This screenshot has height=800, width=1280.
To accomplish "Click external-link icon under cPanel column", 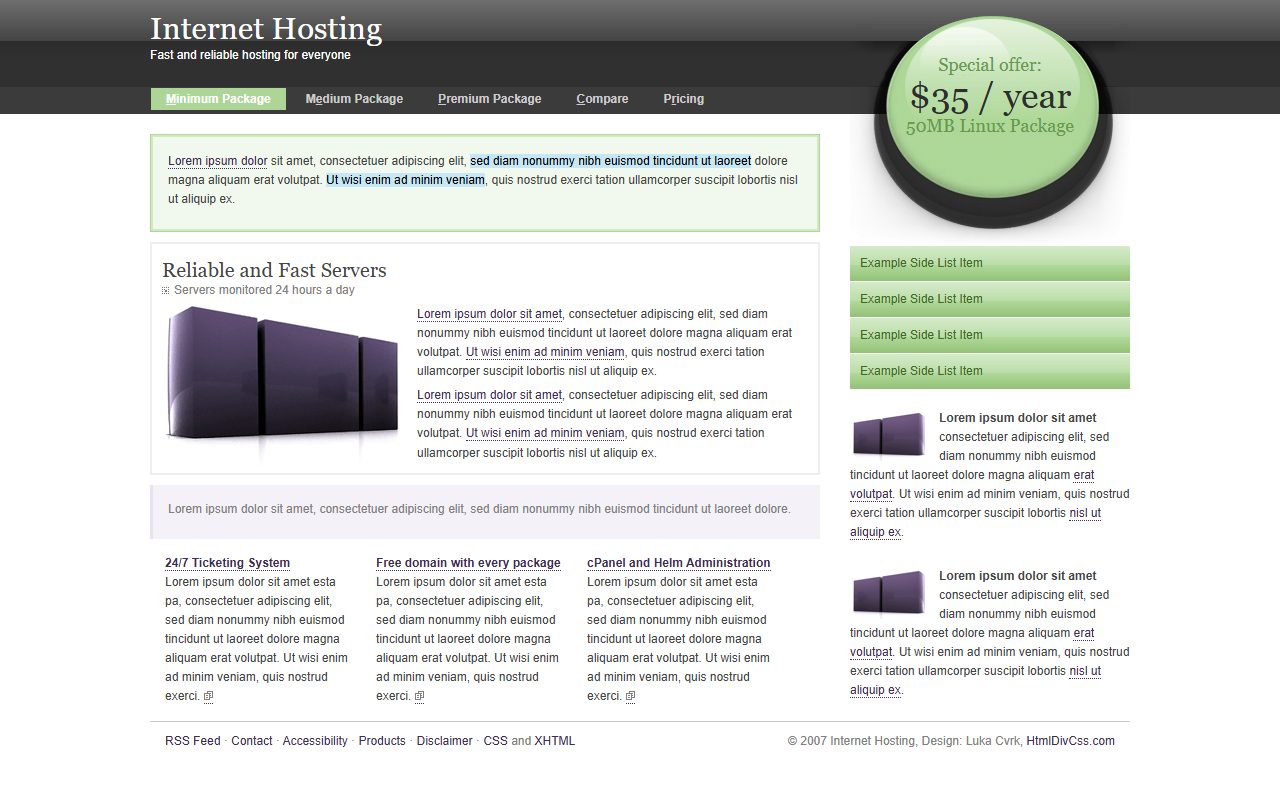I will (x=630, y=697).
